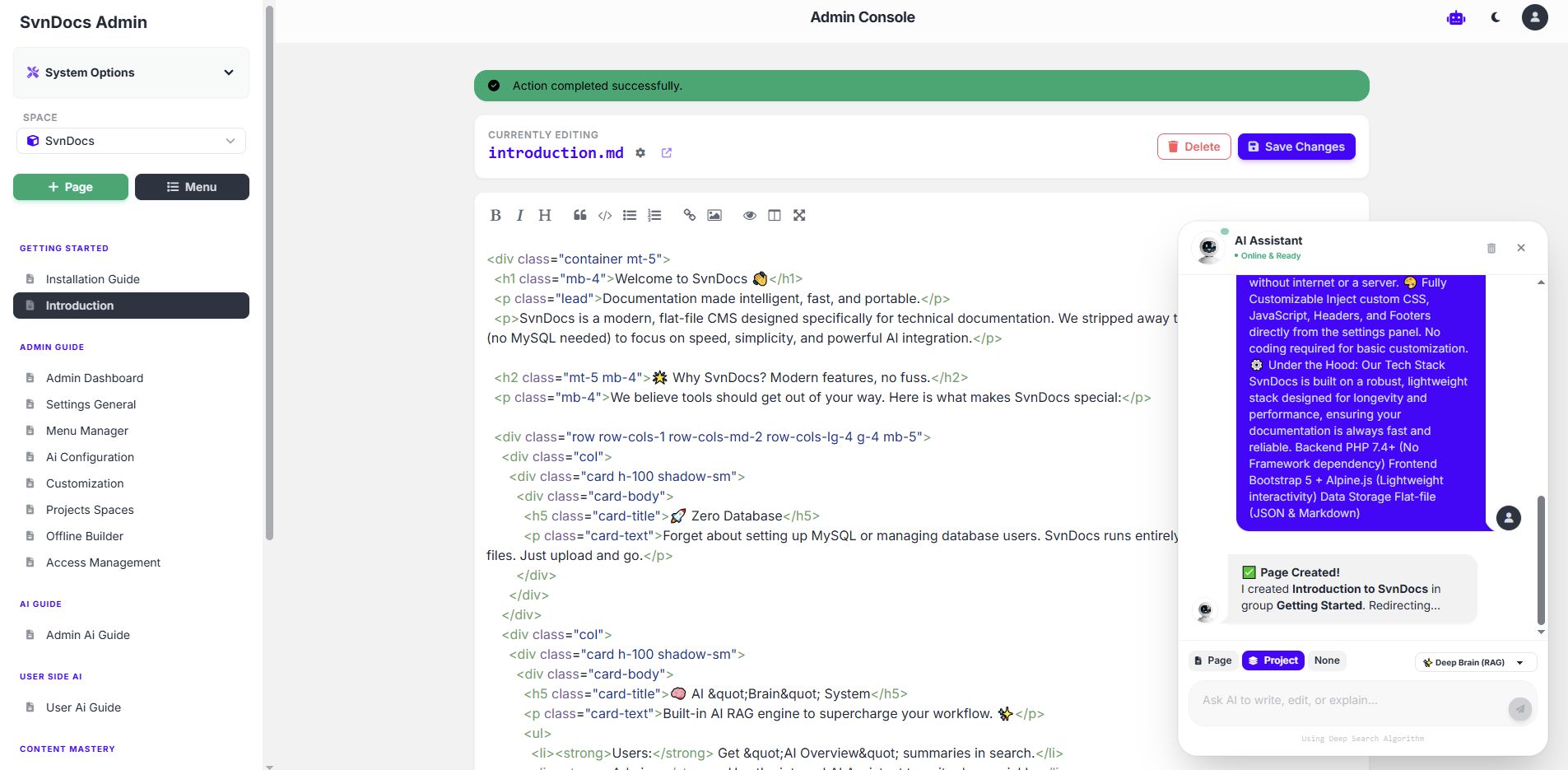Click the AI Guide section header
The width and height of the screenshot is (1568, 770).
click(x=40, y=604)
